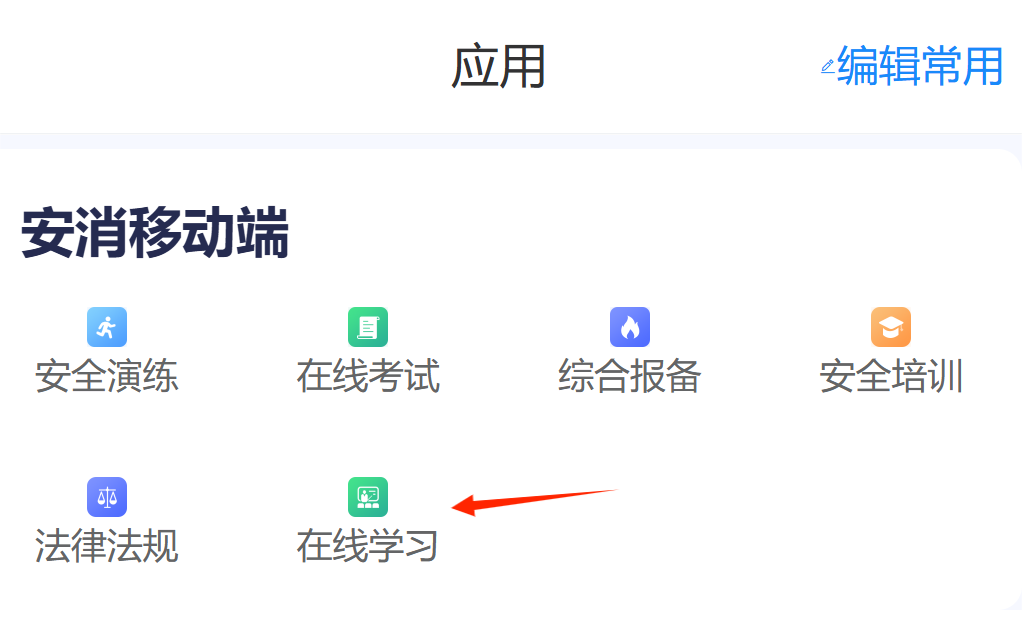This screenshot has height=617, width=1022.
Task: Select the 法律法规 text label
Action: (x=106, y=546)
